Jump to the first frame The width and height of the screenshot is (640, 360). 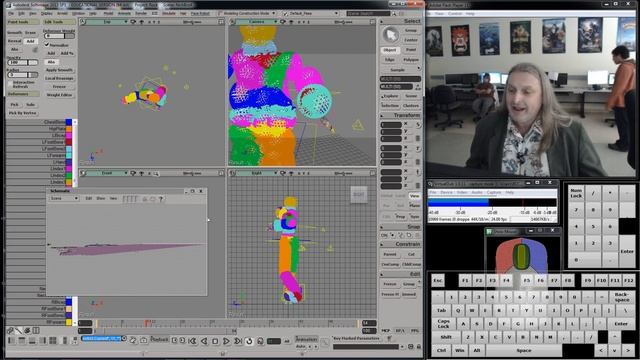192,341
